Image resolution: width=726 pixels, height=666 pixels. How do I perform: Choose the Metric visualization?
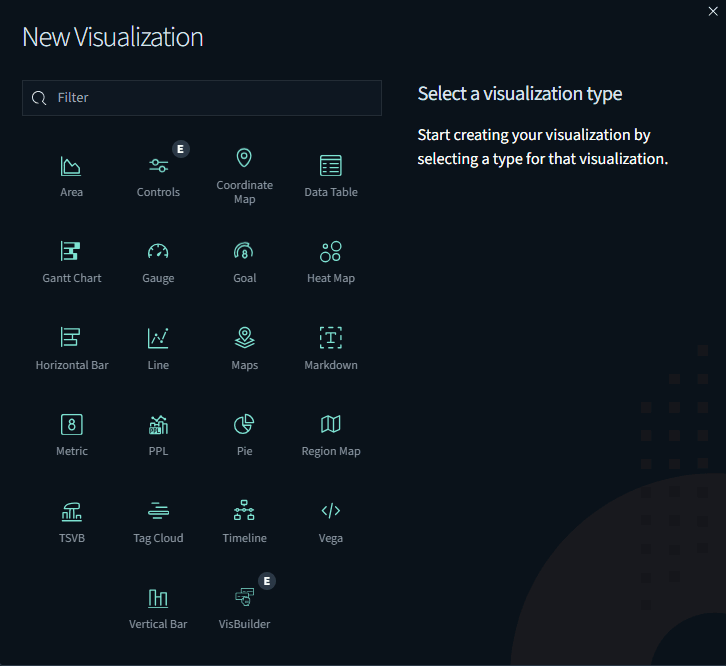click(x=71, y=435)
